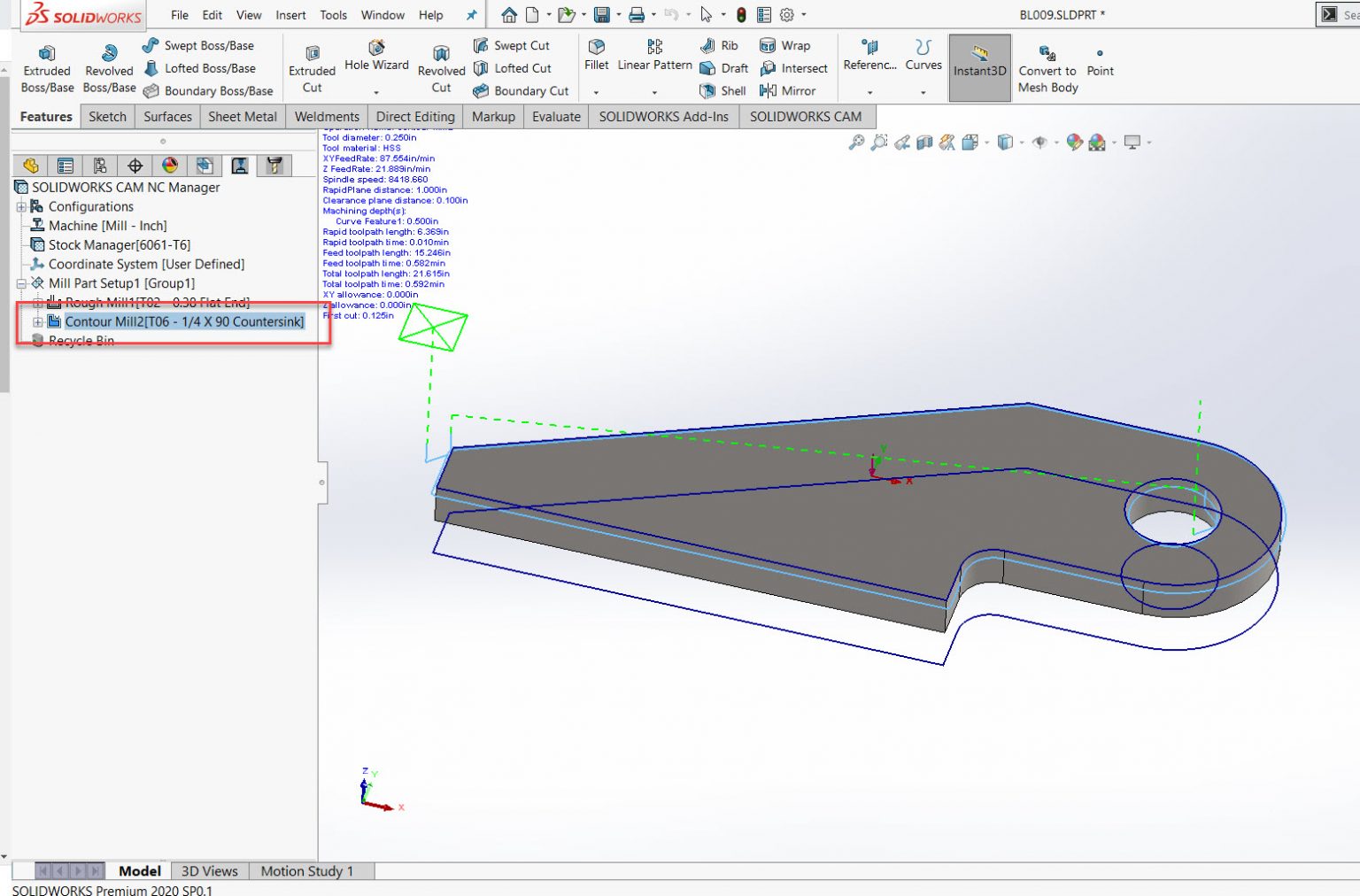
Task: Run the Intersect tool
Action: click(793, 68)
